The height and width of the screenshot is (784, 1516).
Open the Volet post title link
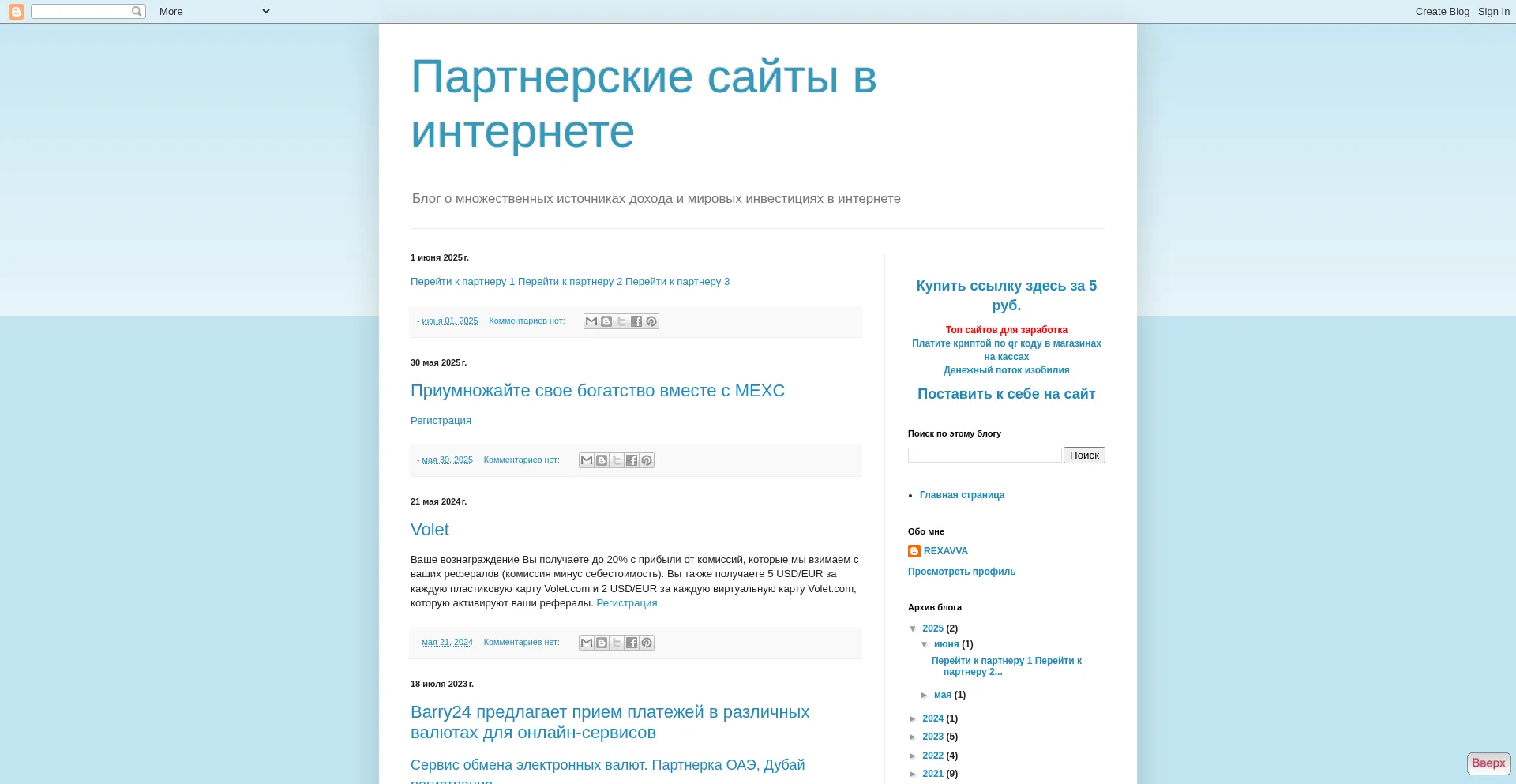pos(430,530)
